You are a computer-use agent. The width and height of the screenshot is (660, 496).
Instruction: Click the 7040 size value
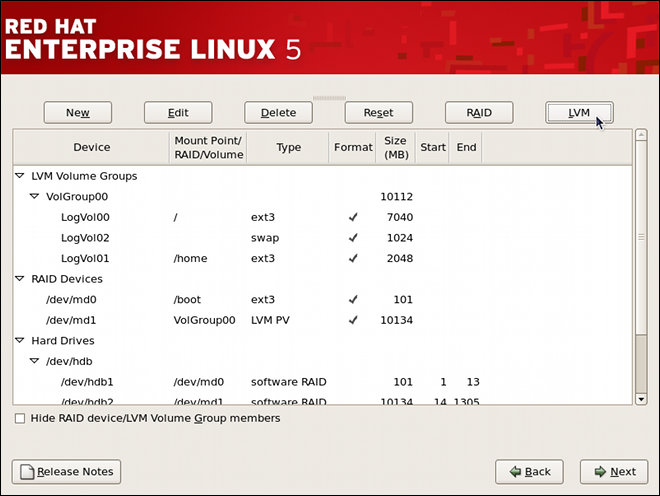pos(400,217)
